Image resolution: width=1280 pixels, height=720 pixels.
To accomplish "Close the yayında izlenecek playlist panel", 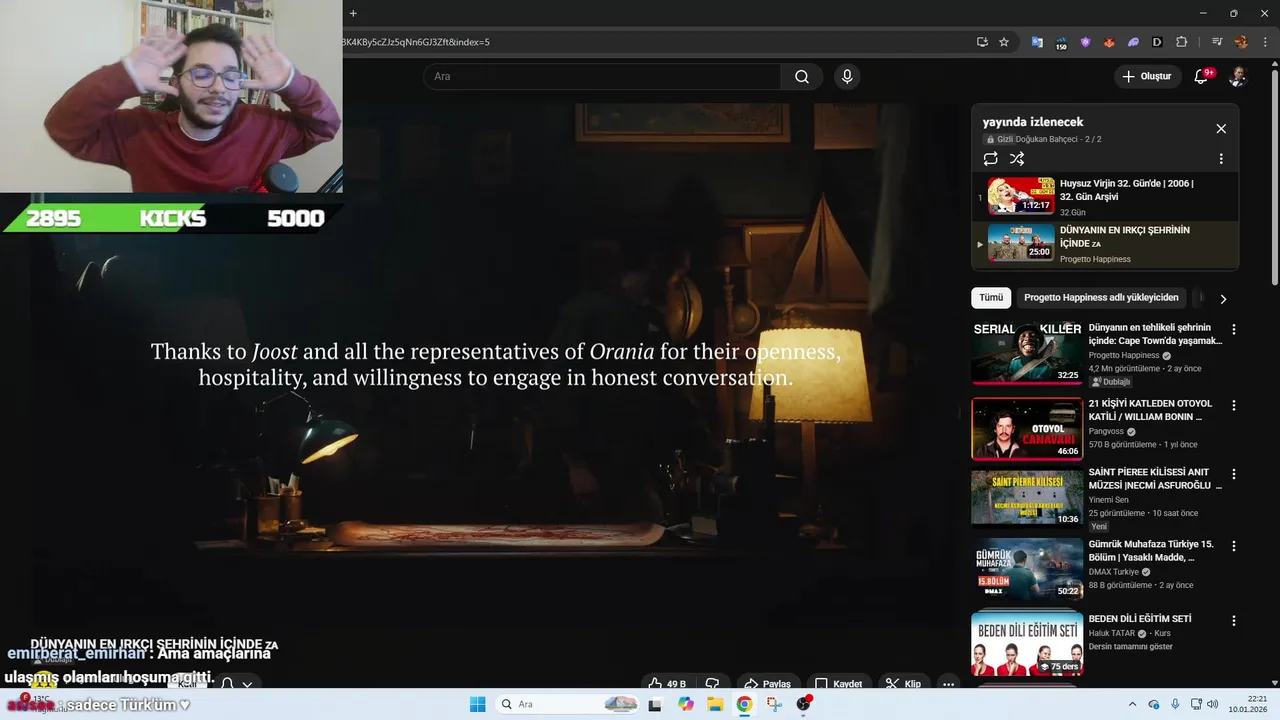I will click(x=1221, y=129).
